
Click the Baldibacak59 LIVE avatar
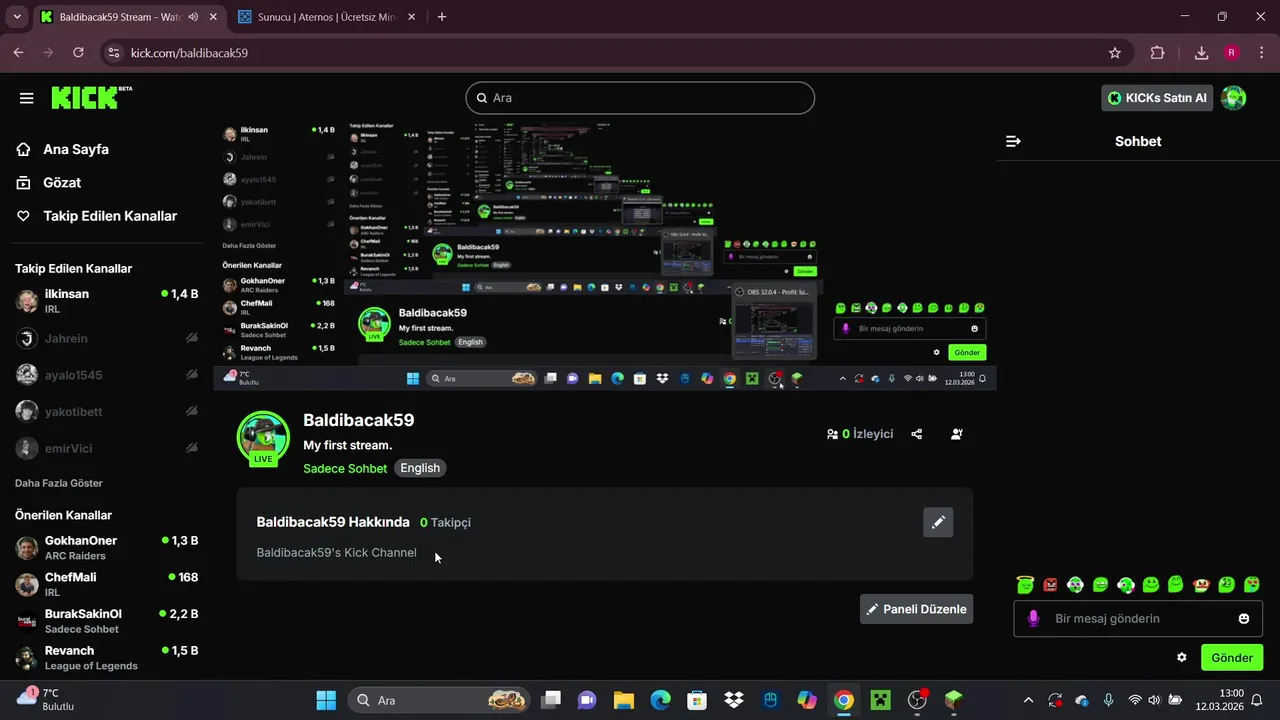[263, 437]
